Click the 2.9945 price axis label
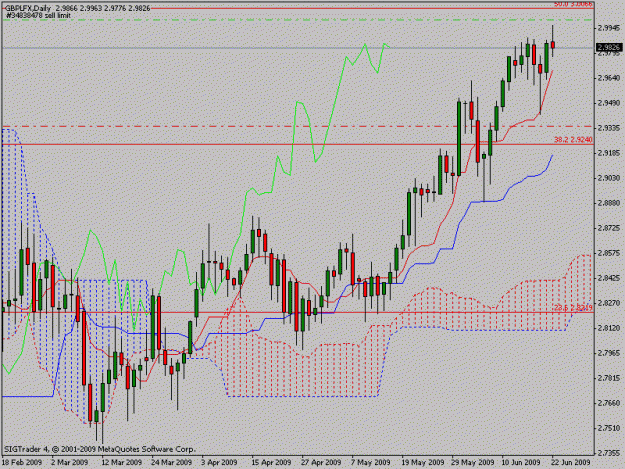 click(609, 28)
